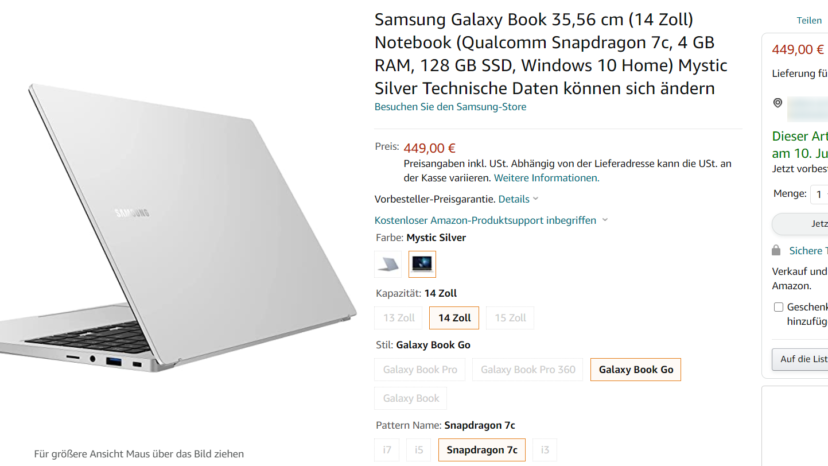Click the Weitere Informationen link

pos(546,178)
